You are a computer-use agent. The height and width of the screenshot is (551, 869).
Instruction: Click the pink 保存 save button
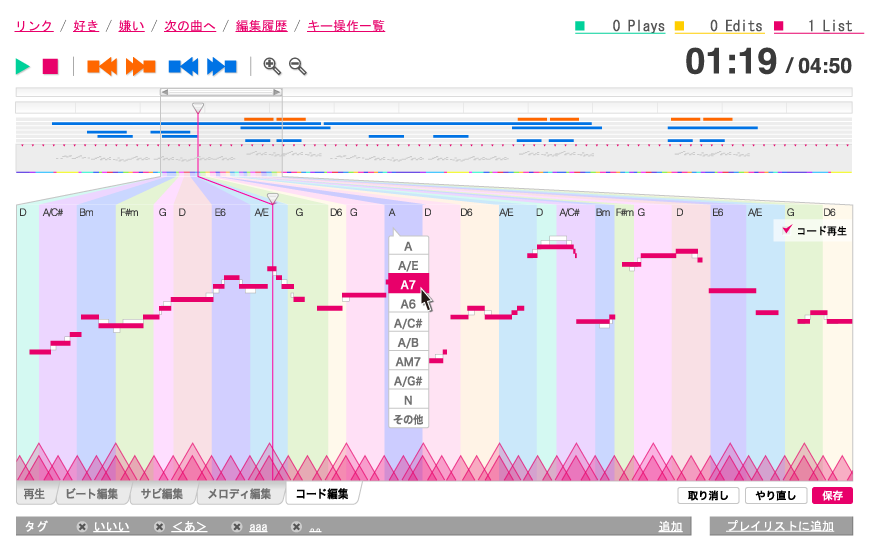tap(832, 496)
